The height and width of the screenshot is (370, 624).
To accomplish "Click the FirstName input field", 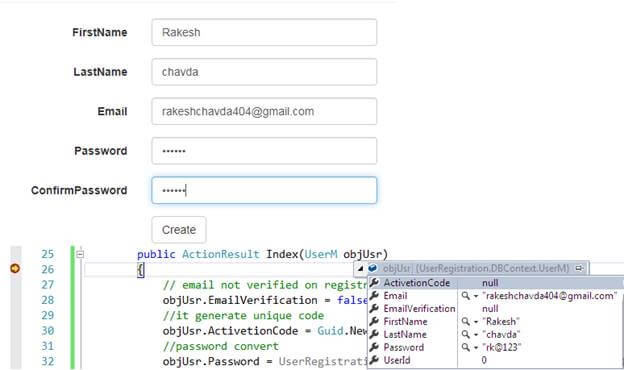I will 264,32.
